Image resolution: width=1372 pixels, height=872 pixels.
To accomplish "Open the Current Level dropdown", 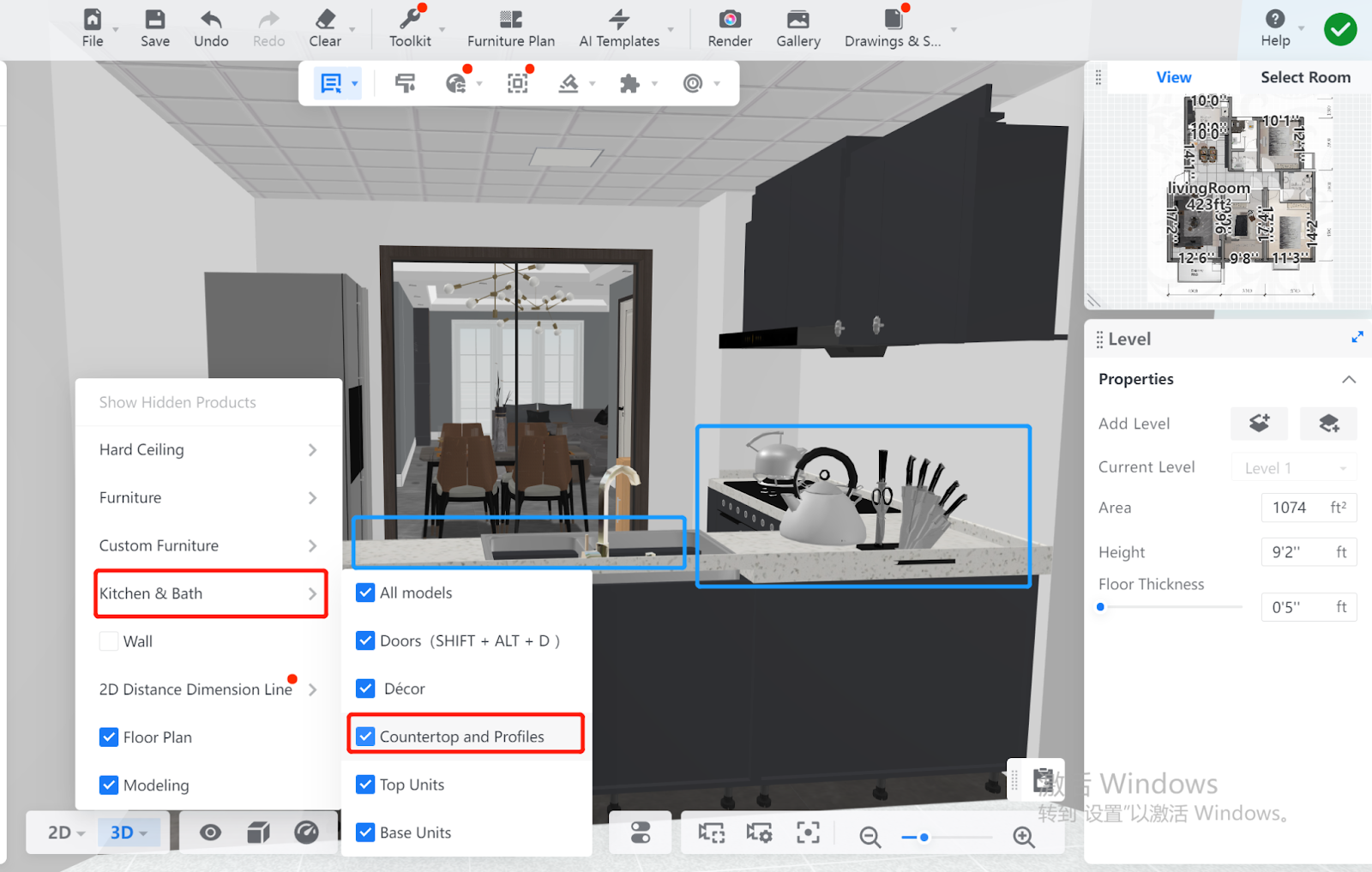I will coord(1294,468).
